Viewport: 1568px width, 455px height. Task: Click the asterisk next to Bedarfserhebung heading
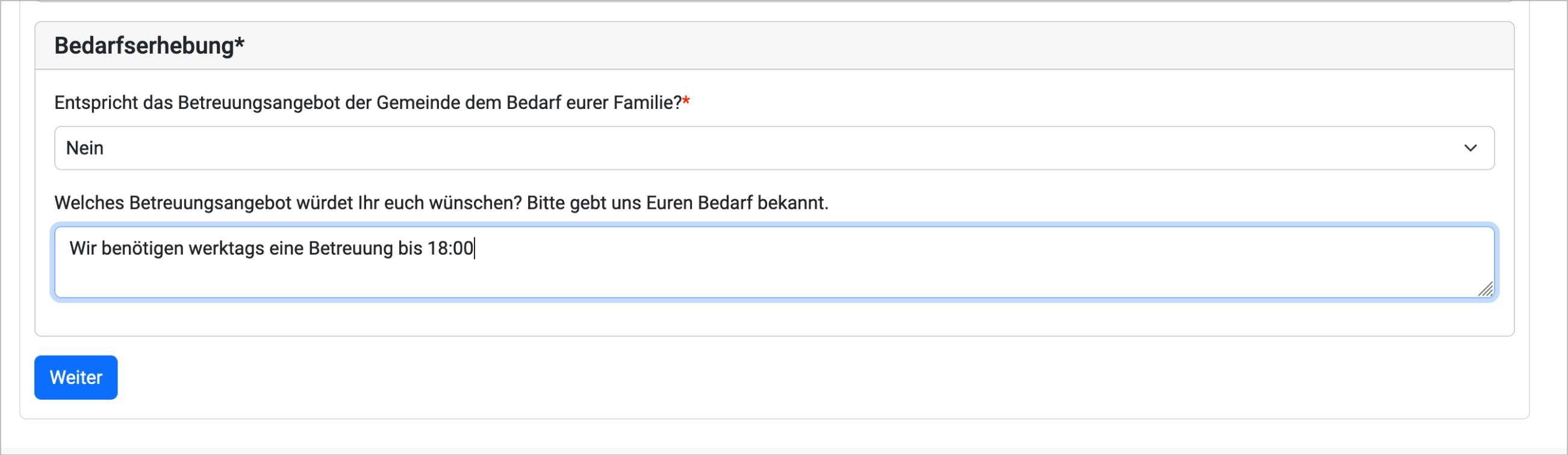click(239, 43)
